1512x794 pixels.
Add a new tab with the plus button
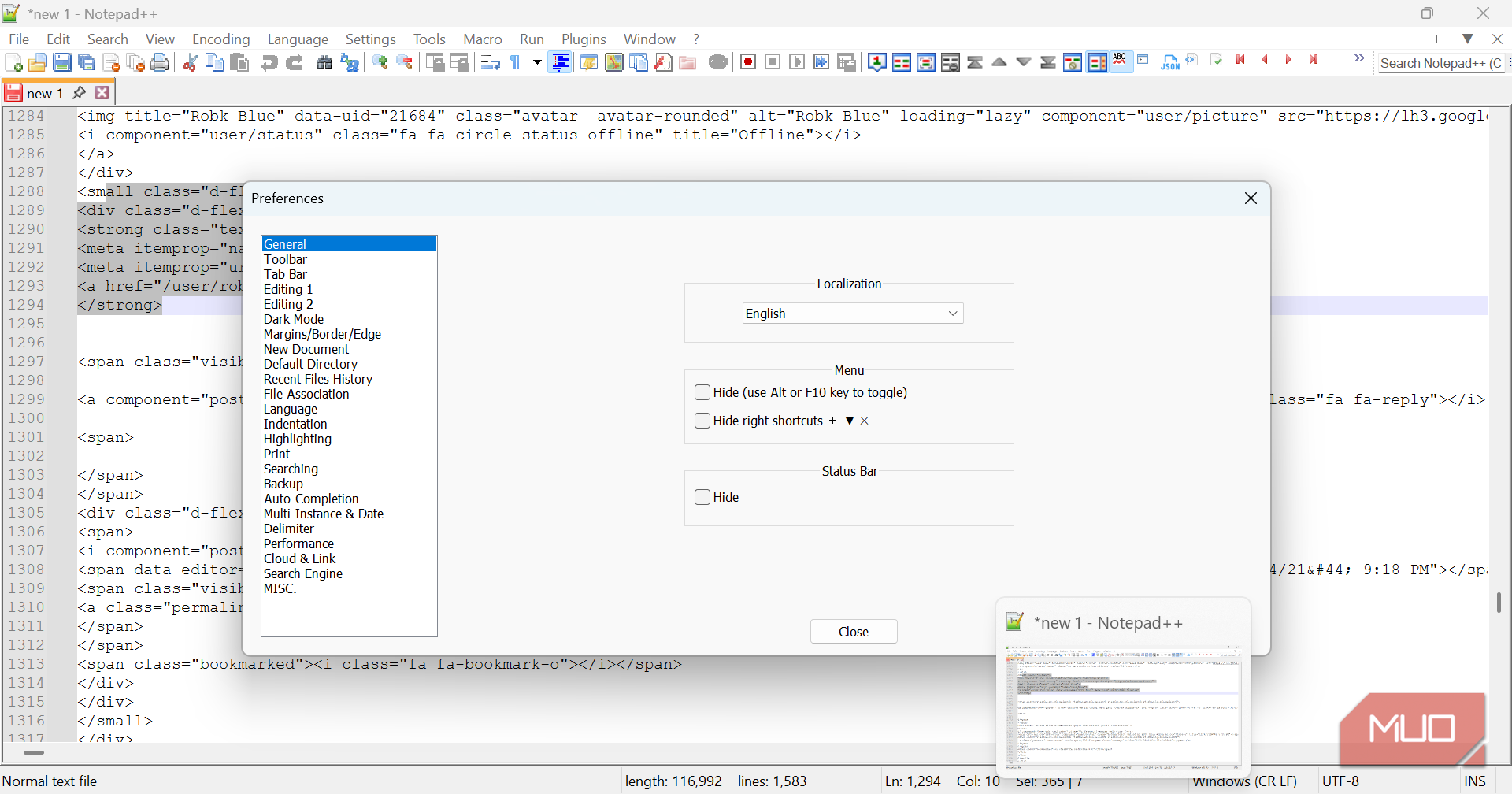pos(1436,39)
